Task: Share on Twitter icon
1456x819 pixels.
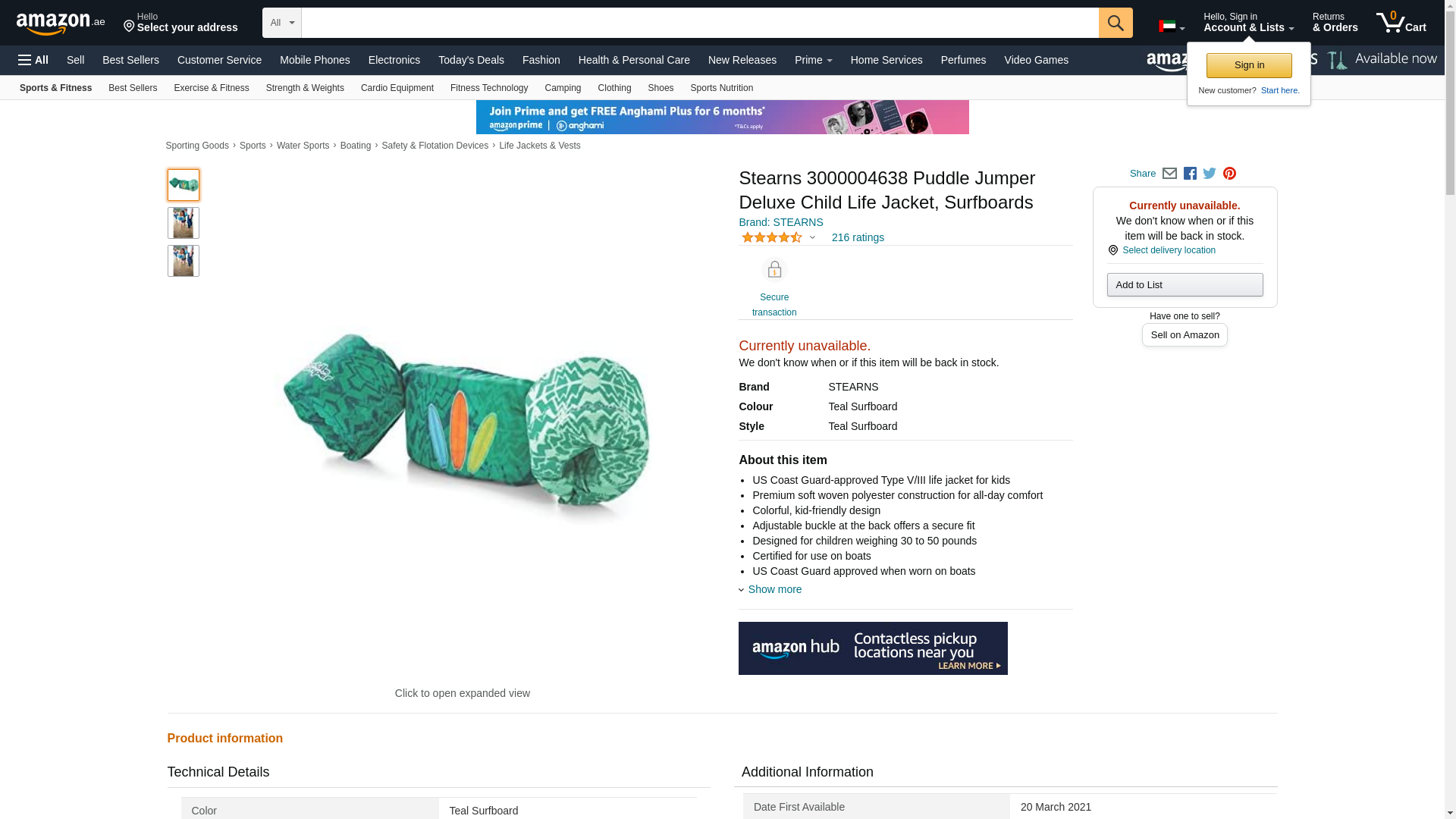Action: [1210, 174]
